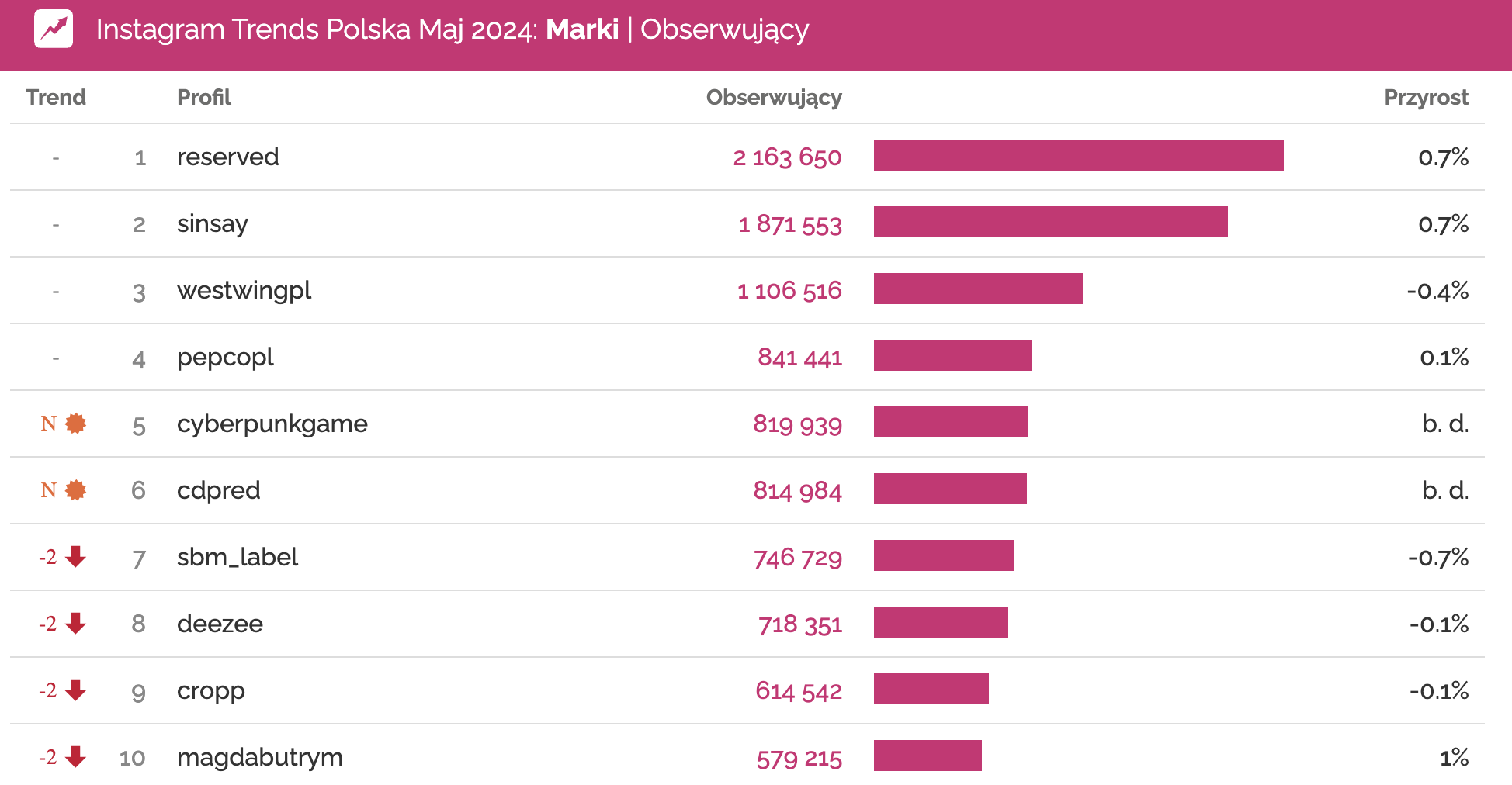Click the red down arrow beside deezee
Viewport: 1512px width, 785px height.
(x=75, y=623)
